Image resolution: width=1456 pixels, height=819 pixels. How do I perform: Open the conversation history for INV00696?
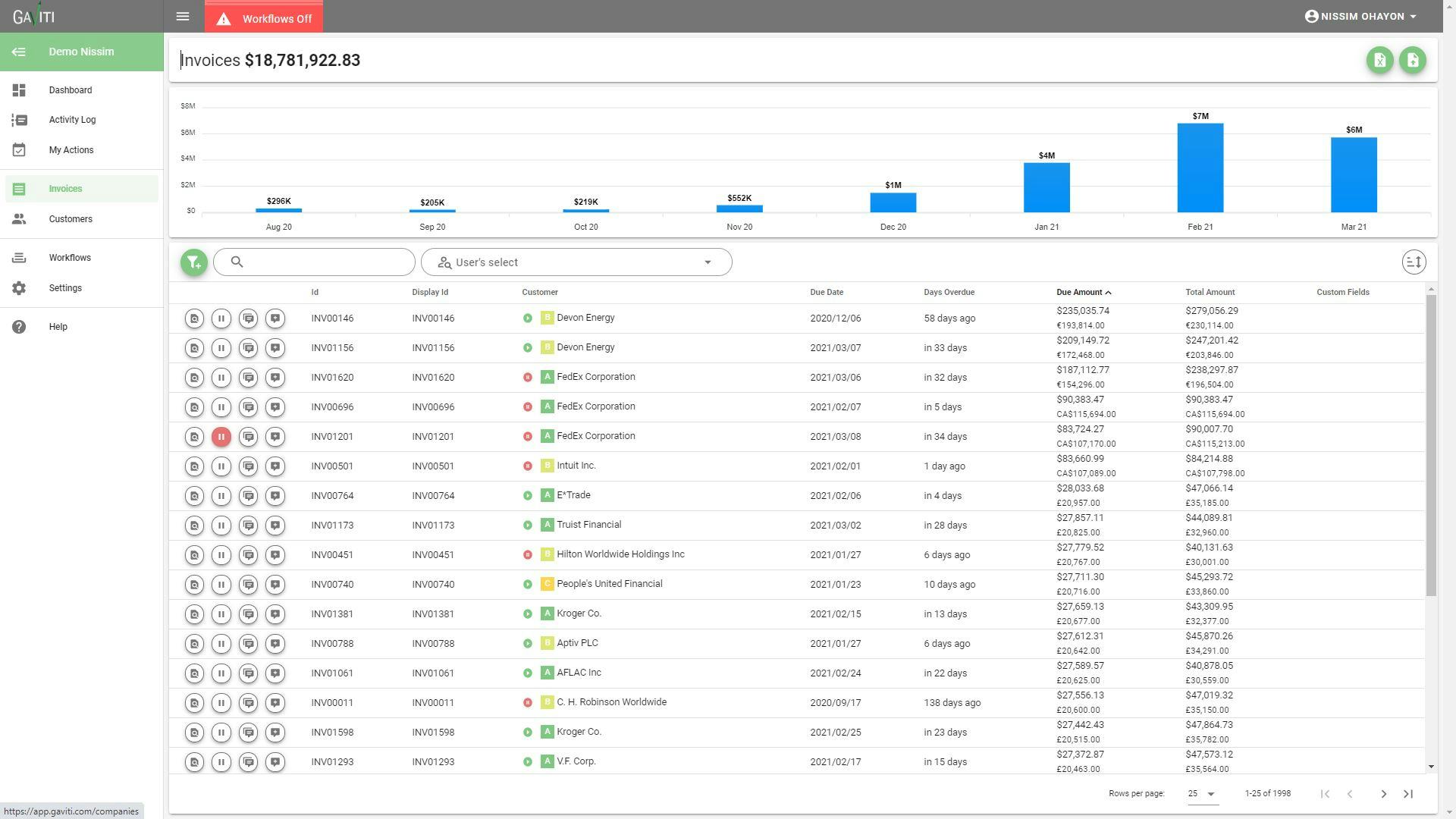(248, 407)
